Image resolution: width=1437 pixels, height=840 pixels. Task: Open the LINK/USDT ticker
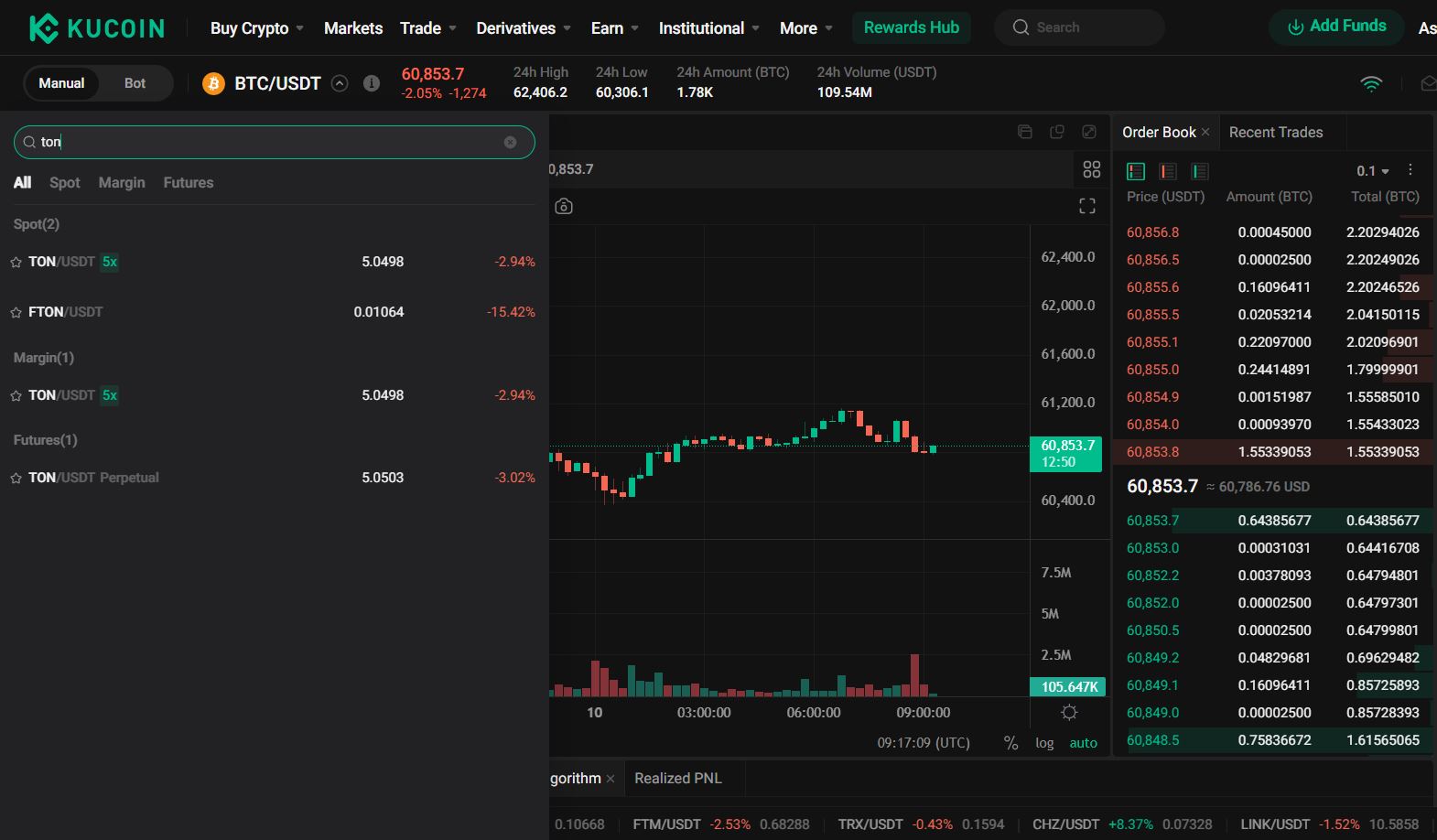[x=1329, y=824]
